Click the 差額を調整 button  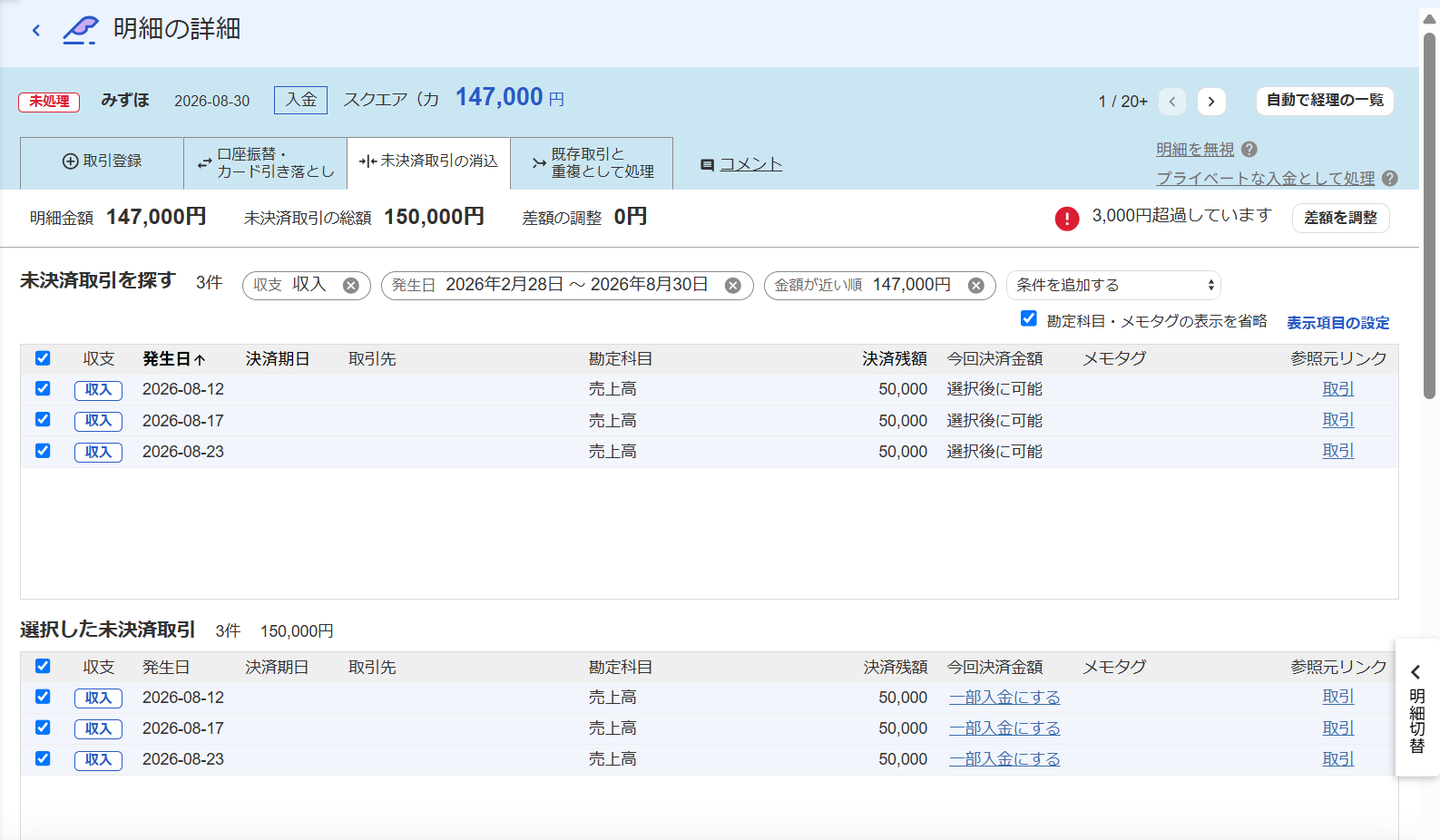coord(1340,218)
